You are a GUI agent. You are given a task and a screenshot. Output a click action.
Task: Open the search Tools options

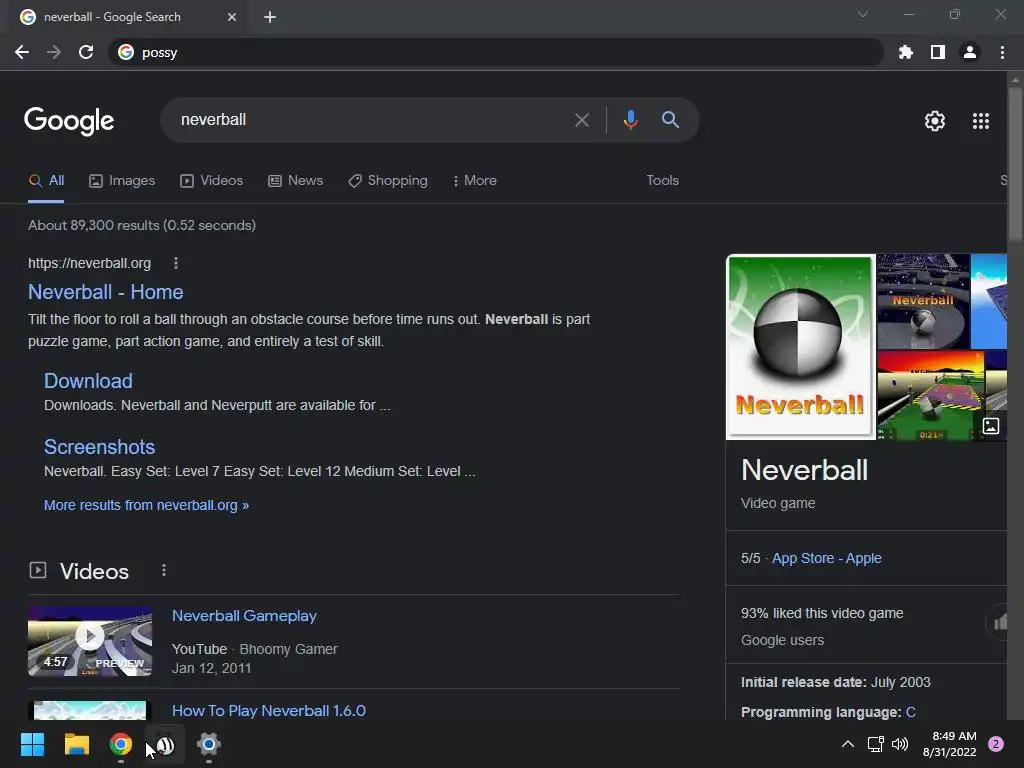pos(662,180)
